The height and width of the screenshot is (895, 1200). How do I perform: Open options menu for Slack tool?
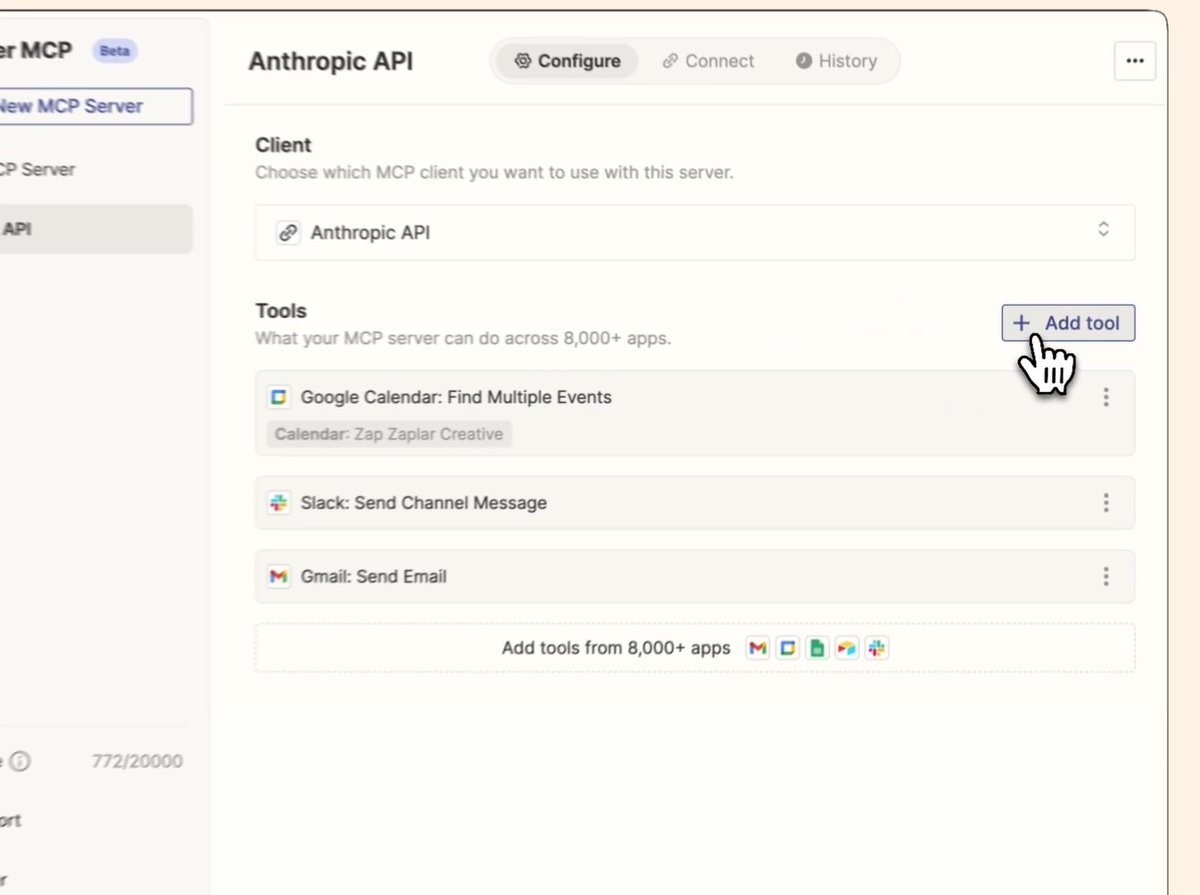[1106, 503]
